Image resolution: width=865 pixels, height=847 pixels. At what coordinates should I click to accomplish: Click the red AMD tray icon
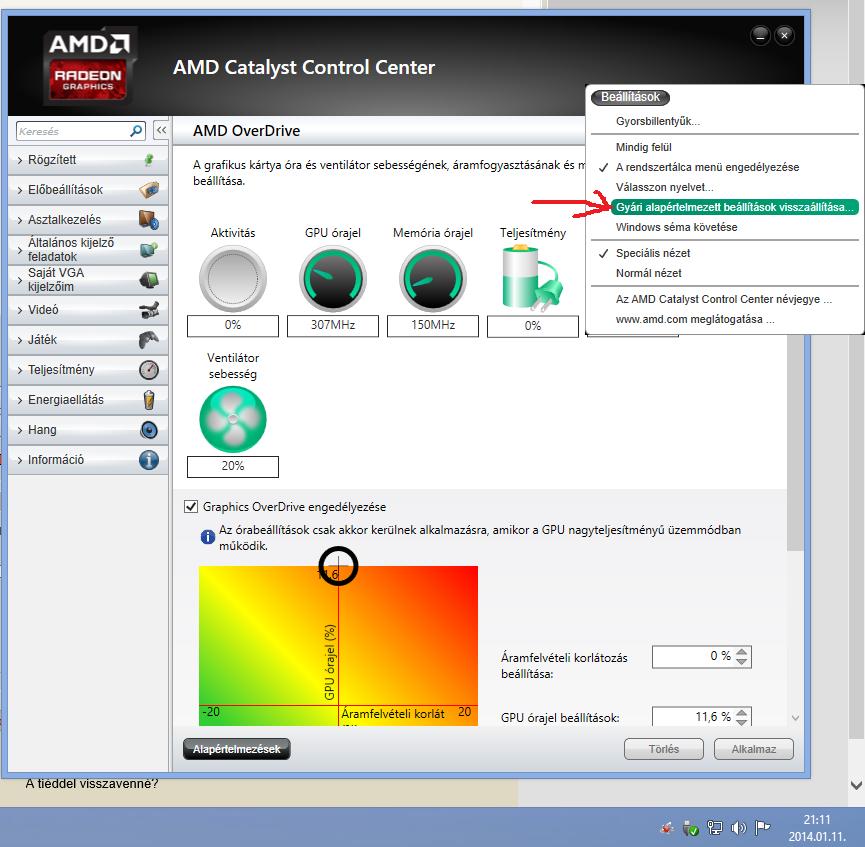coord(668,828)
